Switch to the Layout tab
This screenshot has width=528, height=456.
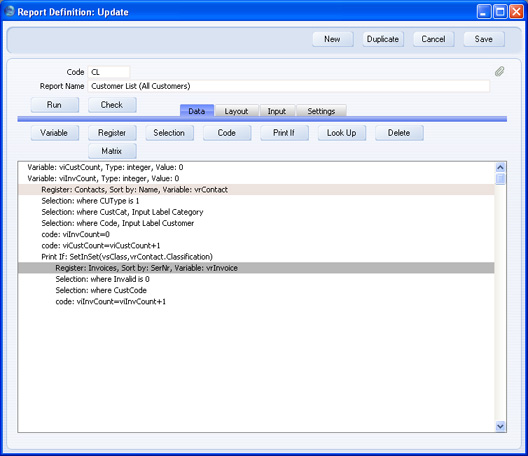(x=236, y=111)
